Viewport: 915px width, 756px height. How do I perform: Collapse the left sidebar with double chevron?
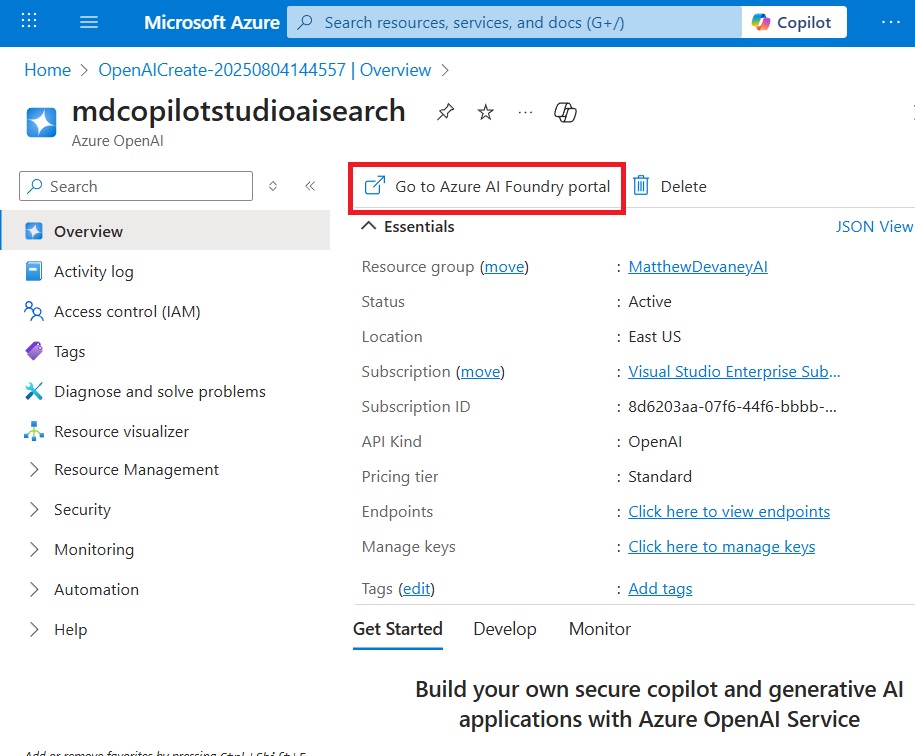point(310,186)
